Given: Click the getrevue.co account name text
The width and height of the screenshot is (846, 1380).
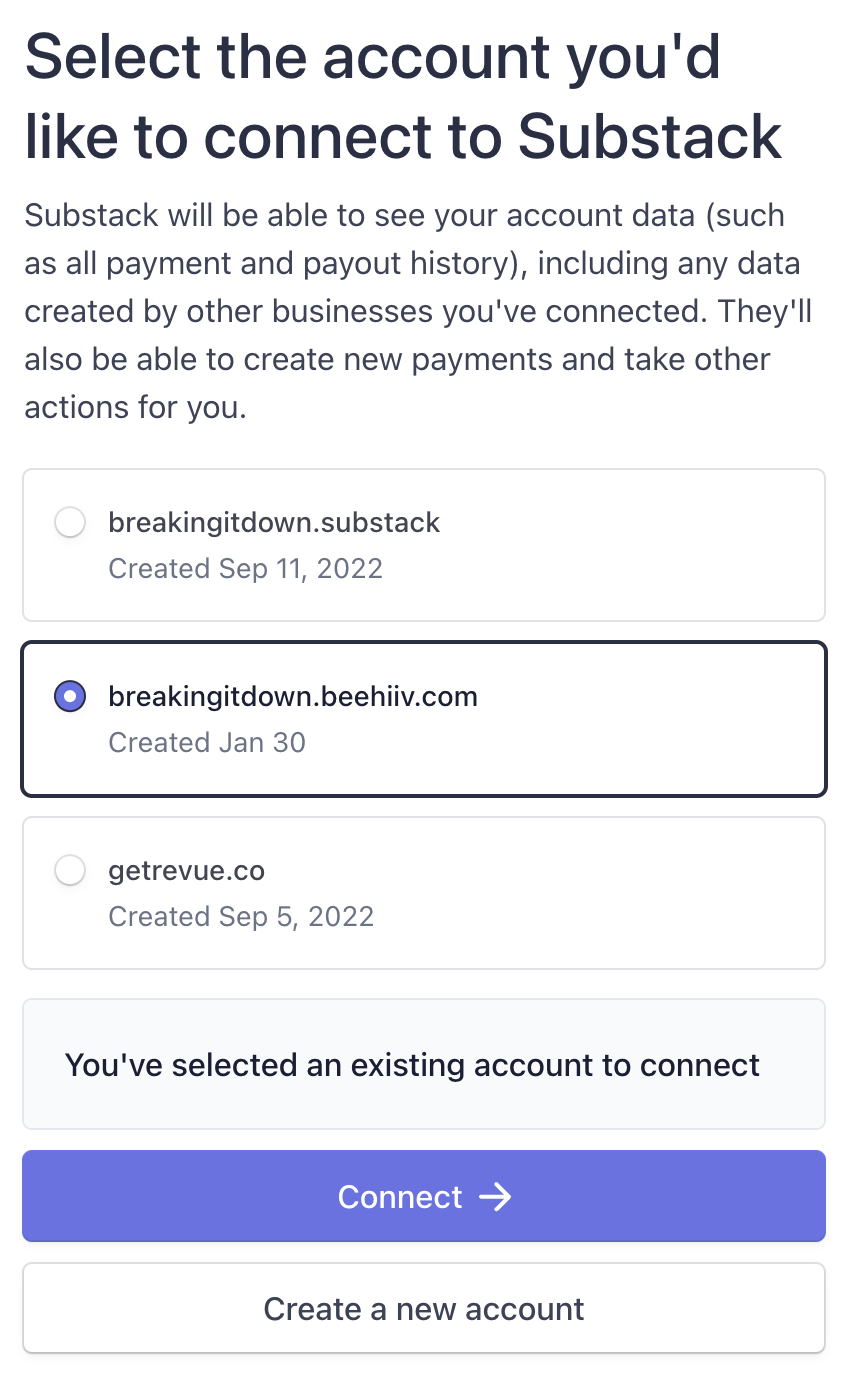Looking at the screenshot, I should (x=186, y=870).
